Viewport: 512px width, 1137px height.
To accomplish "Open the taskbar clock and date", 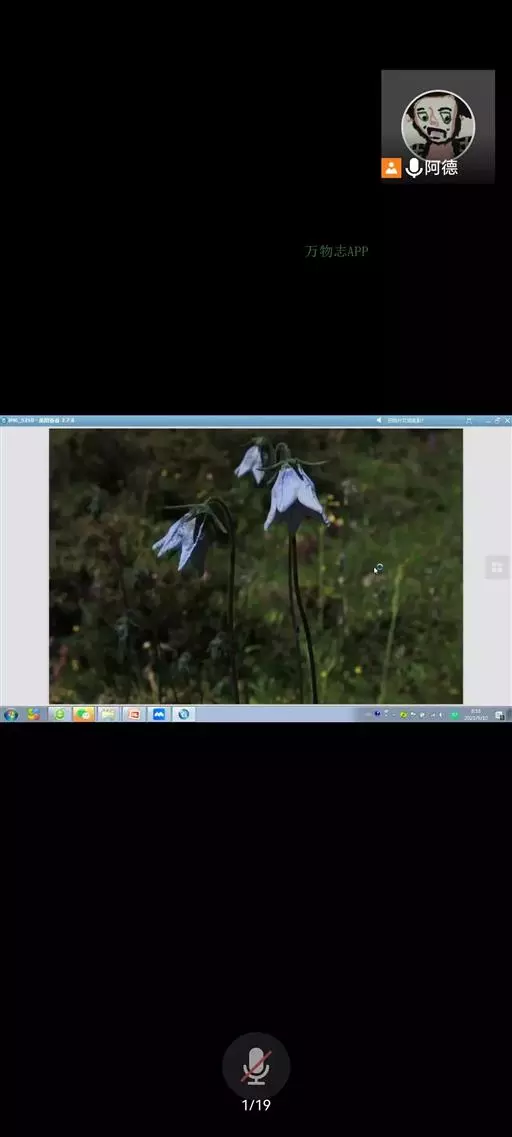I will tap(476, 714).
